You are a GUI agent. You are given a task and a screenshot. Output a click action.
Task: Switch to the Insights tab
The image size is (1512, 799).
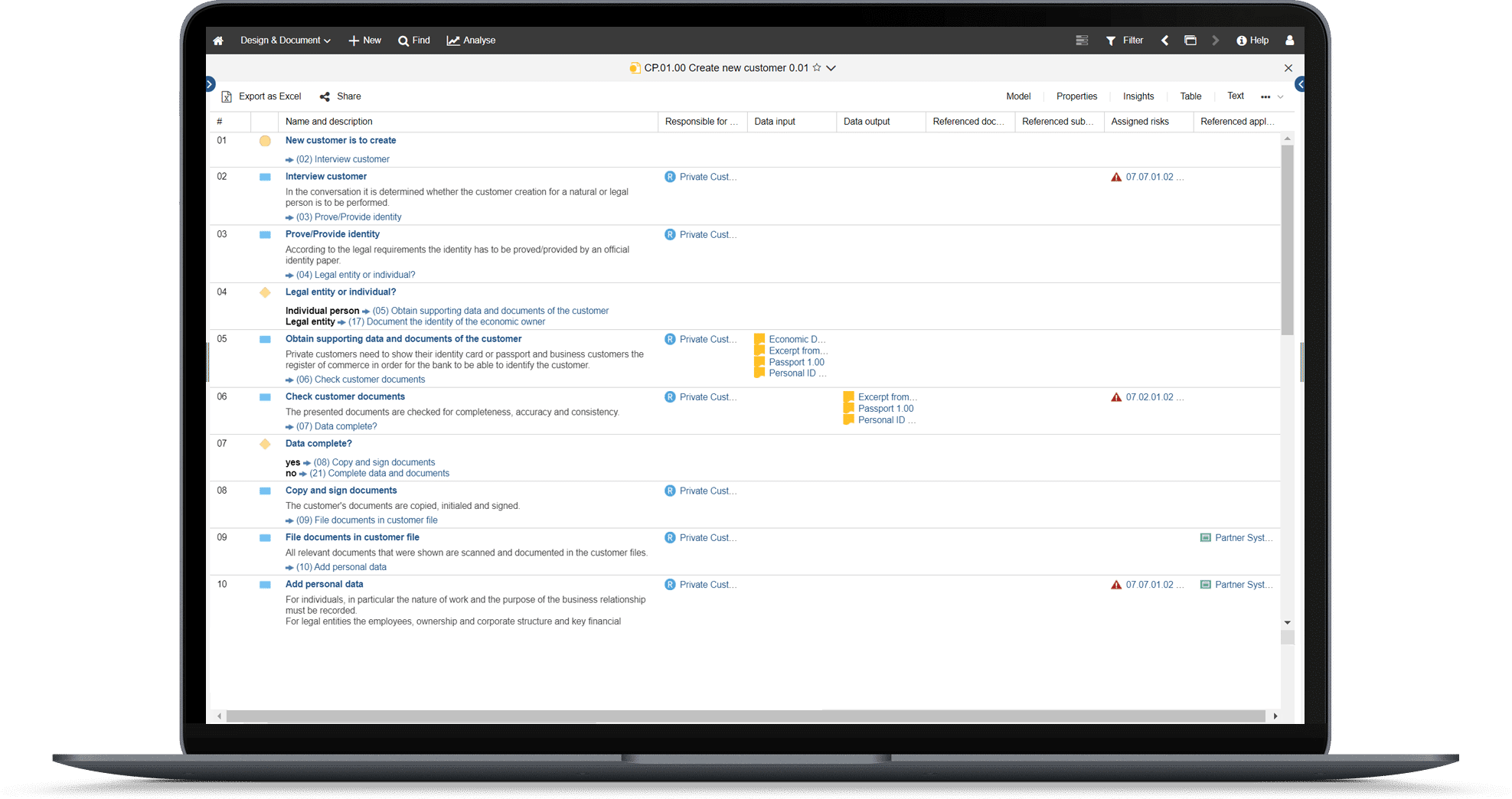pyautogui.click(x=1138, y=96)
